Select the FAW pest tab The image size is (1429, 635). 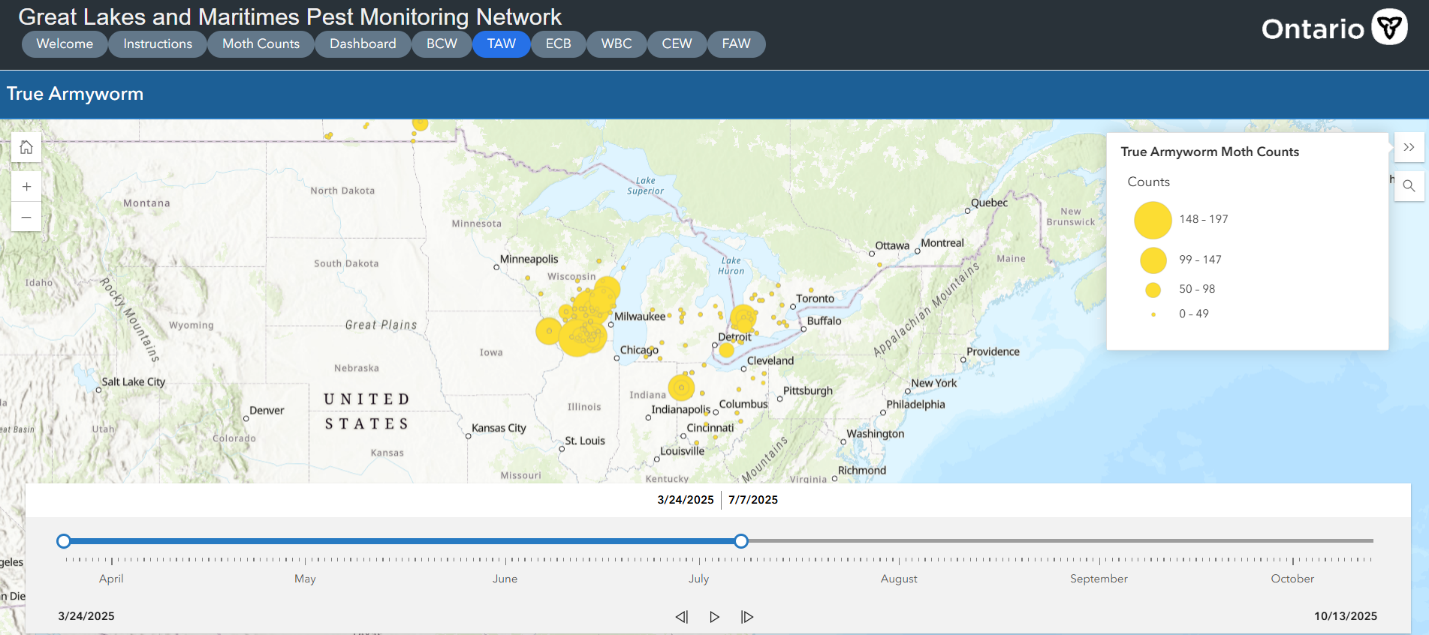(736, 44)
